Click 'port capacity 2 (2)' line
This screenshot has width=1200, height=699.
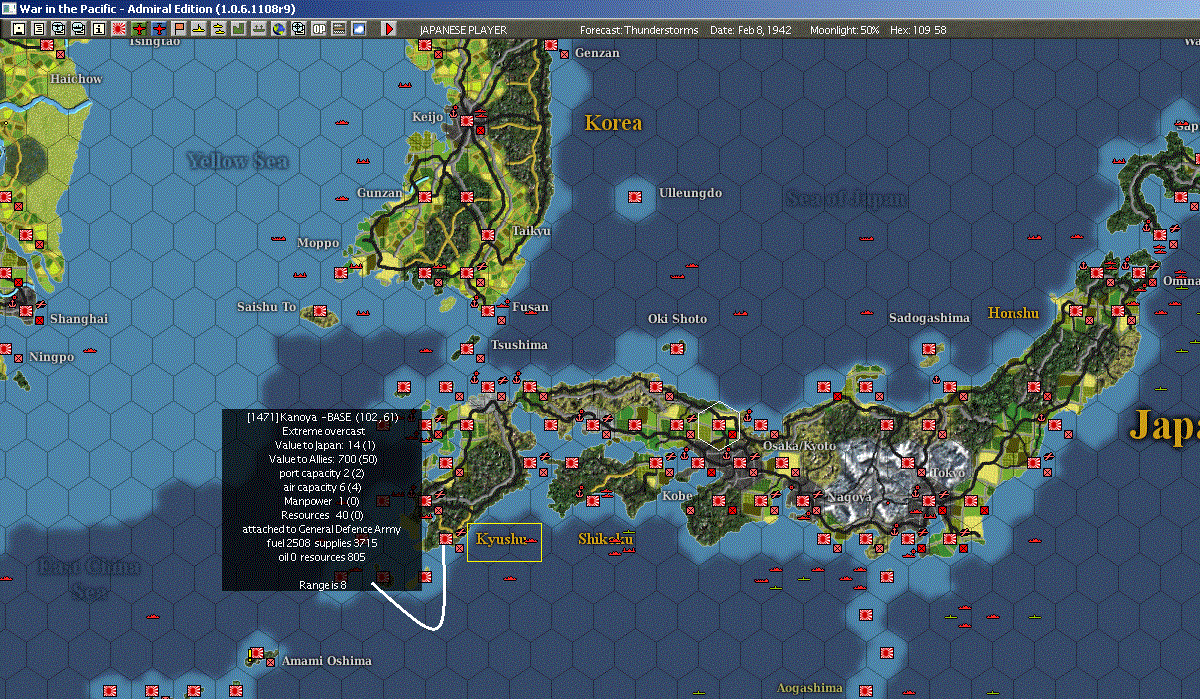tap(322, 472)
